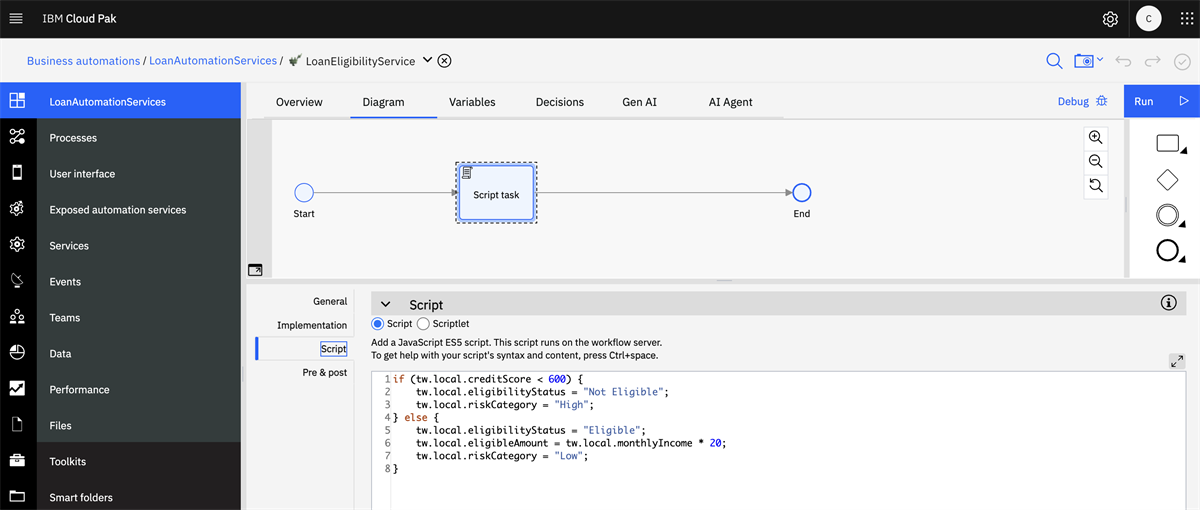Click the Files sidebar icon
1200x510 pixels.
pyautogui.click(x=17, y=425)
